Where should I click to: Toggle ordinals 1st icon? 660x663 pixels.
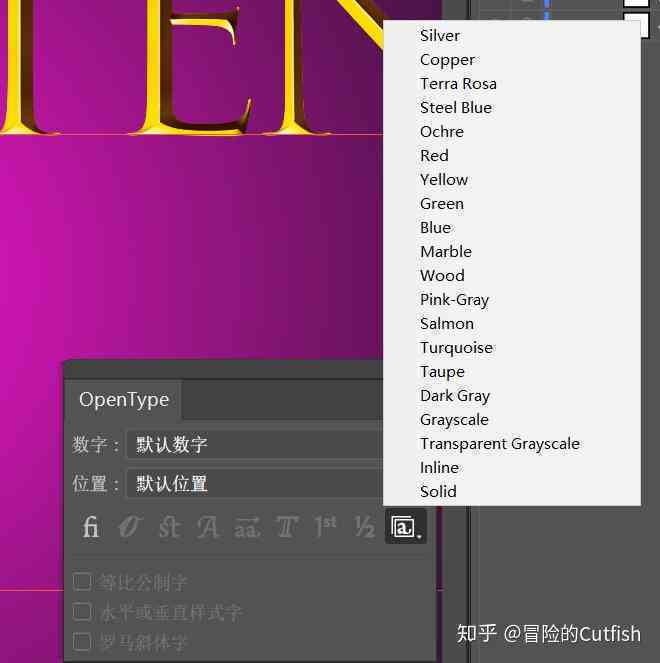click(326, 527)
